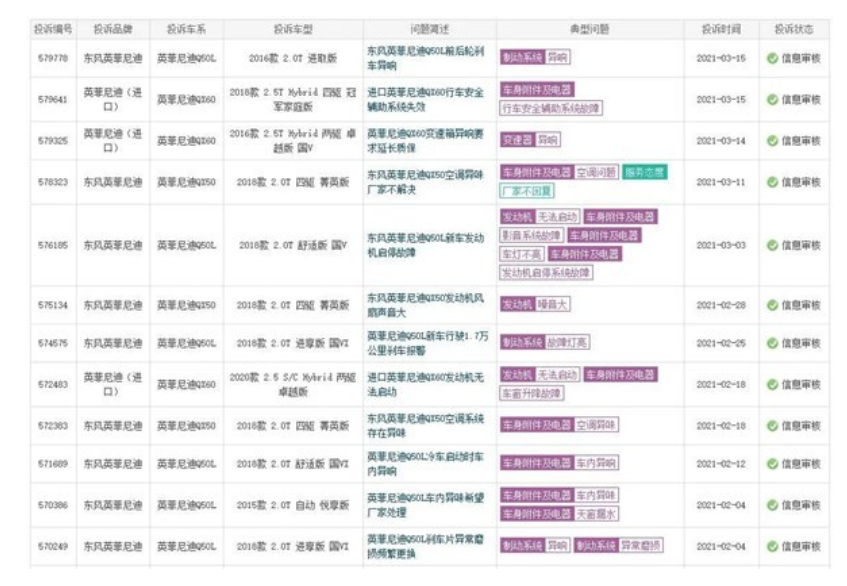Click green check status icon for complaint 570249

tap(772, 547)
